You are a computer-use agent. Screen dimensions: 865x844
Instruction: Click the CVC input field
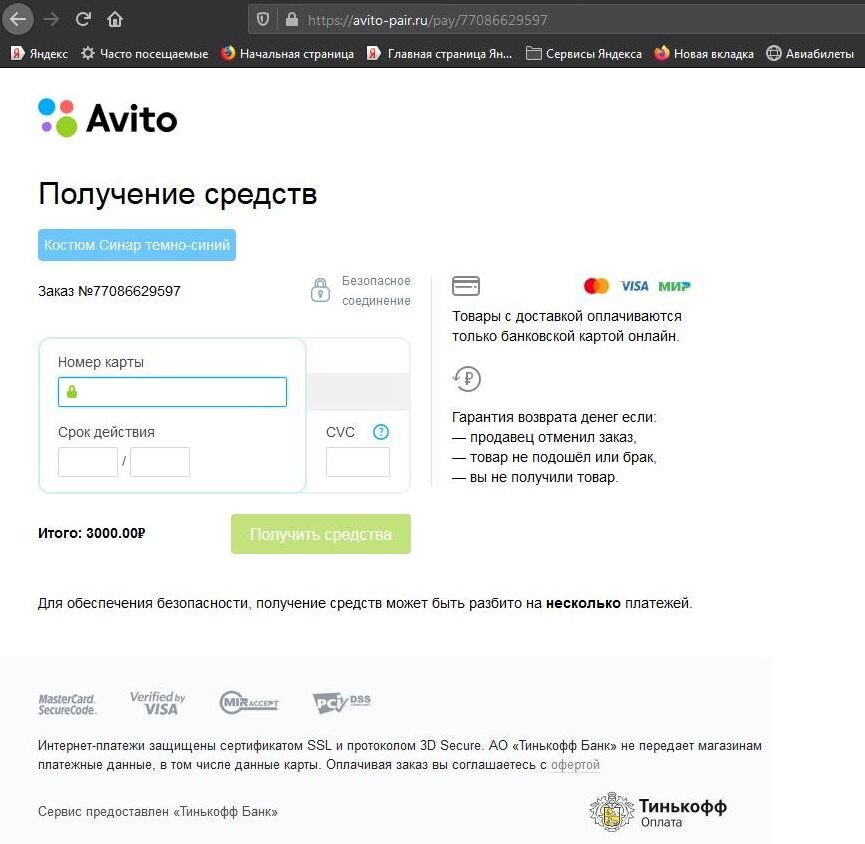point(358,462)
